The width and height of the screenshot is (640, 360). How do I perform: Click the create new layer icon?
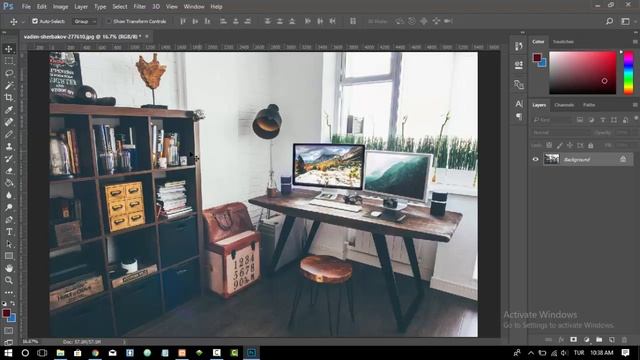point(611,340)
